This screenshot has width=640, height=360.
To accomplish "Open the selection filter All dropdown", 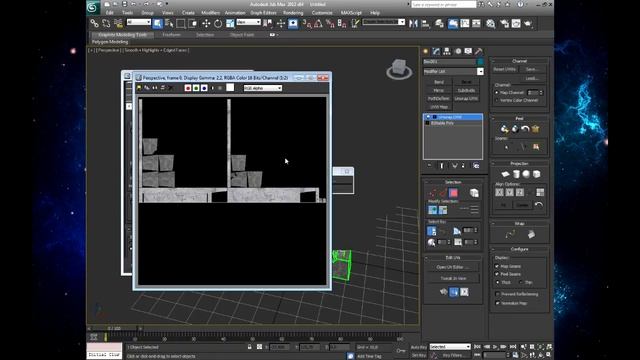I will click(x=138, y=22).
